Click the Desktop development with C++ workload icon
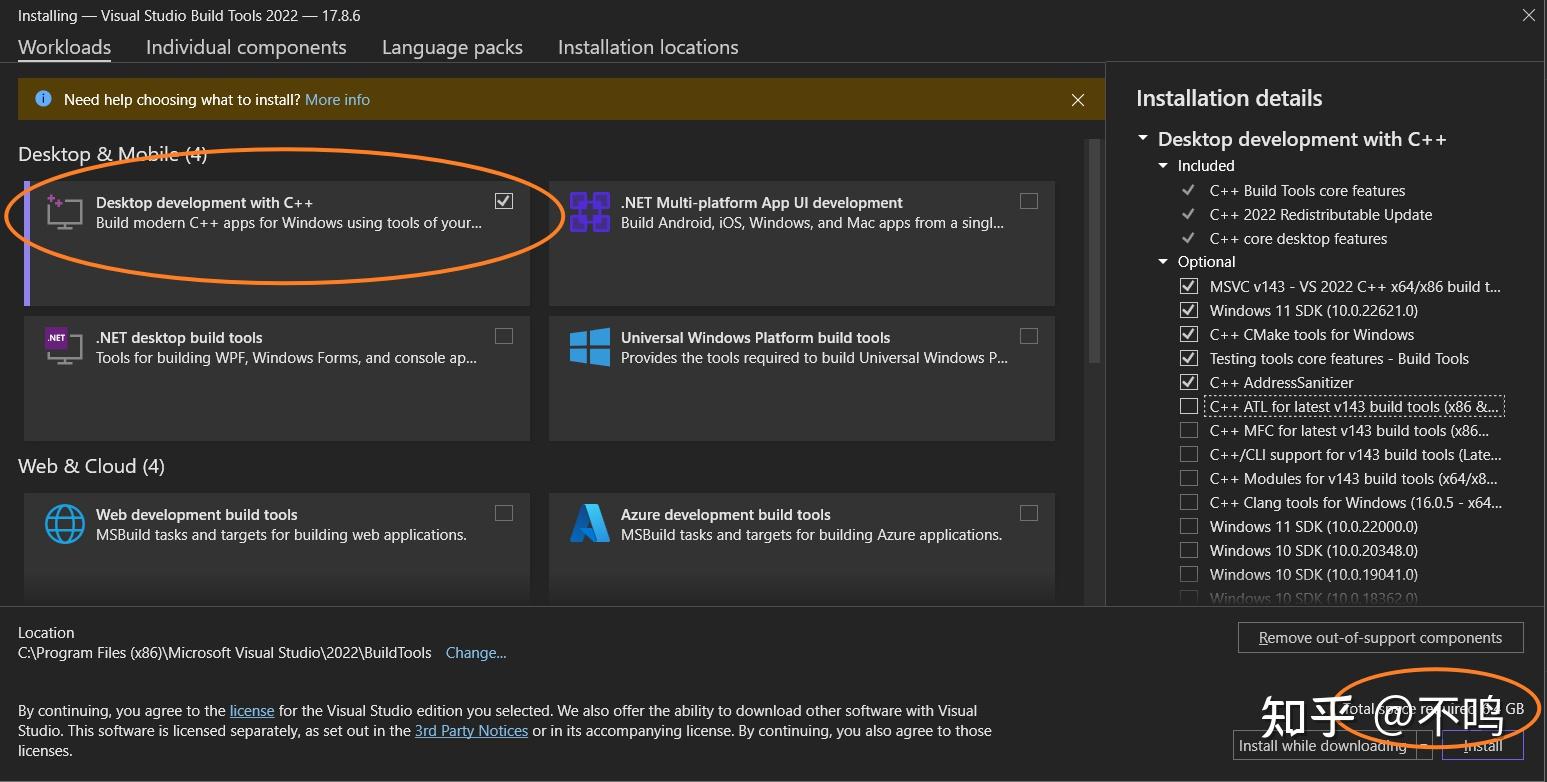This screenshot has height=782, width=1547. point(64,212)
